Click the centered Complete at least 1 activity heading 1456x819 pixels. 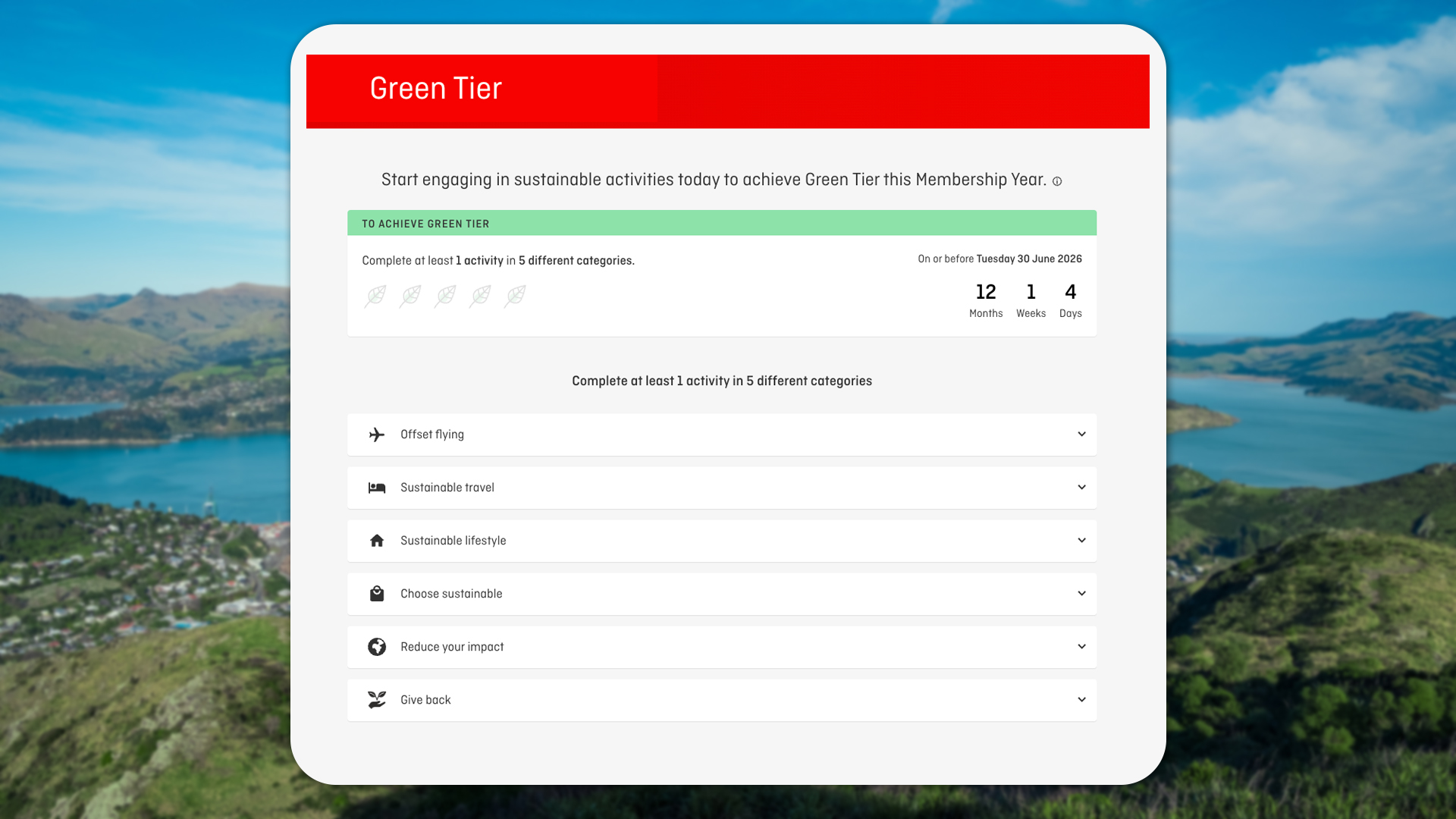pos(722,381)
